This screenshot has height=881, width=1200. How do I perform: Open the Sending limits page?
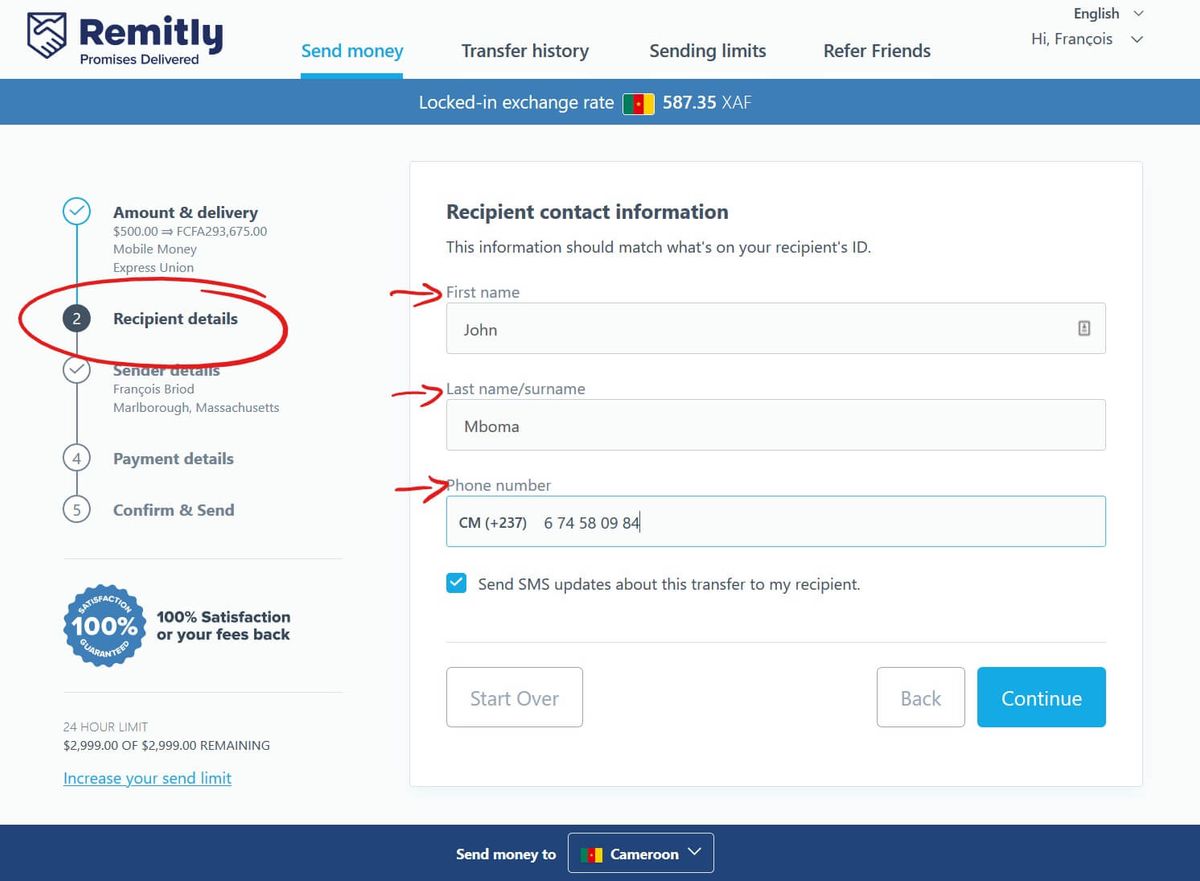[707, 50]
